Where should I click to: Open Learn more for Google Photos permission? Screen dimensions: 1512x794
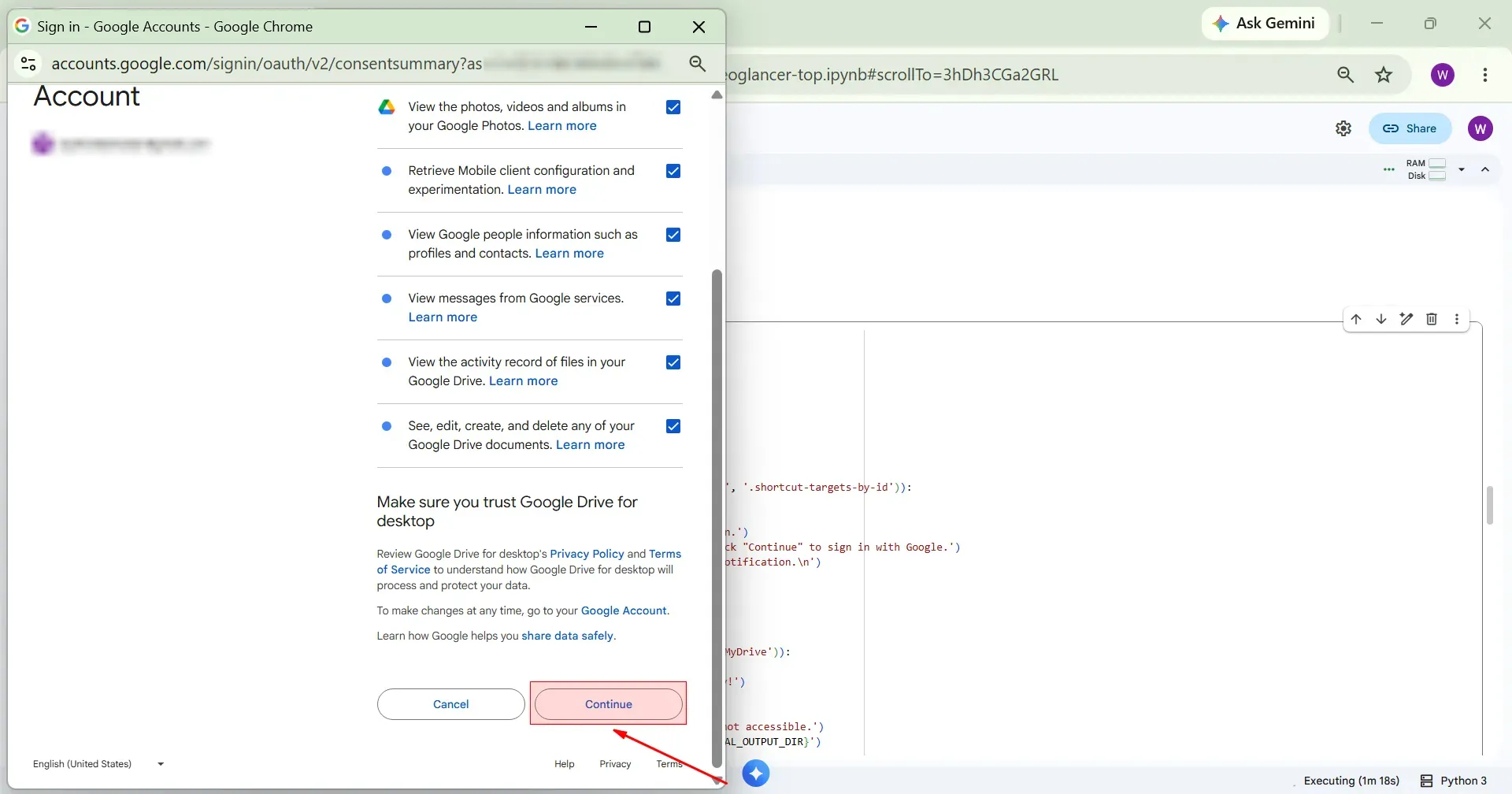click(562, 126)
